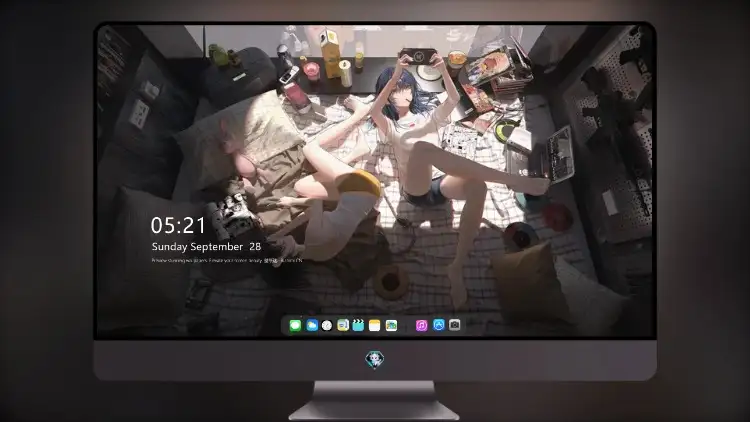750x422 pixels.
Task: Open the Notes app in the dock
Action: (x=375, y=326)
